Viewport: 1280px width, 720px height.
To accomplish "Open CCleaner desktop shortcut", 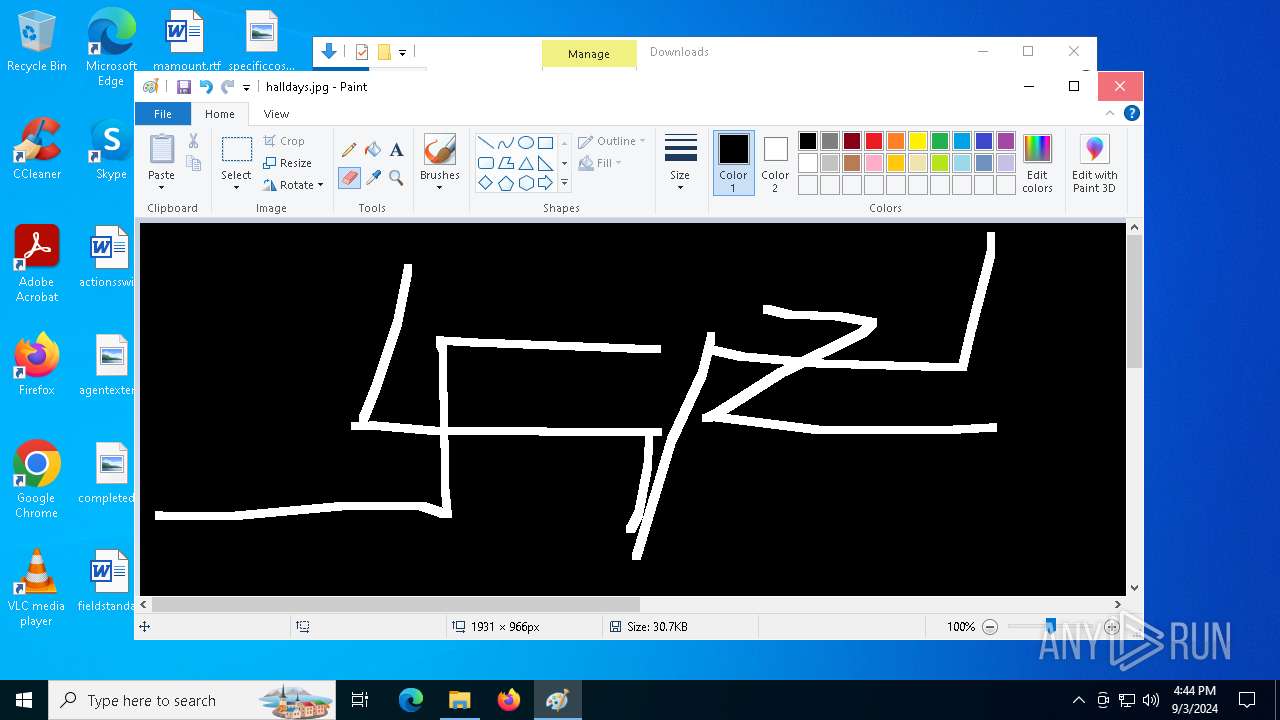I will [x=37, y=148].
